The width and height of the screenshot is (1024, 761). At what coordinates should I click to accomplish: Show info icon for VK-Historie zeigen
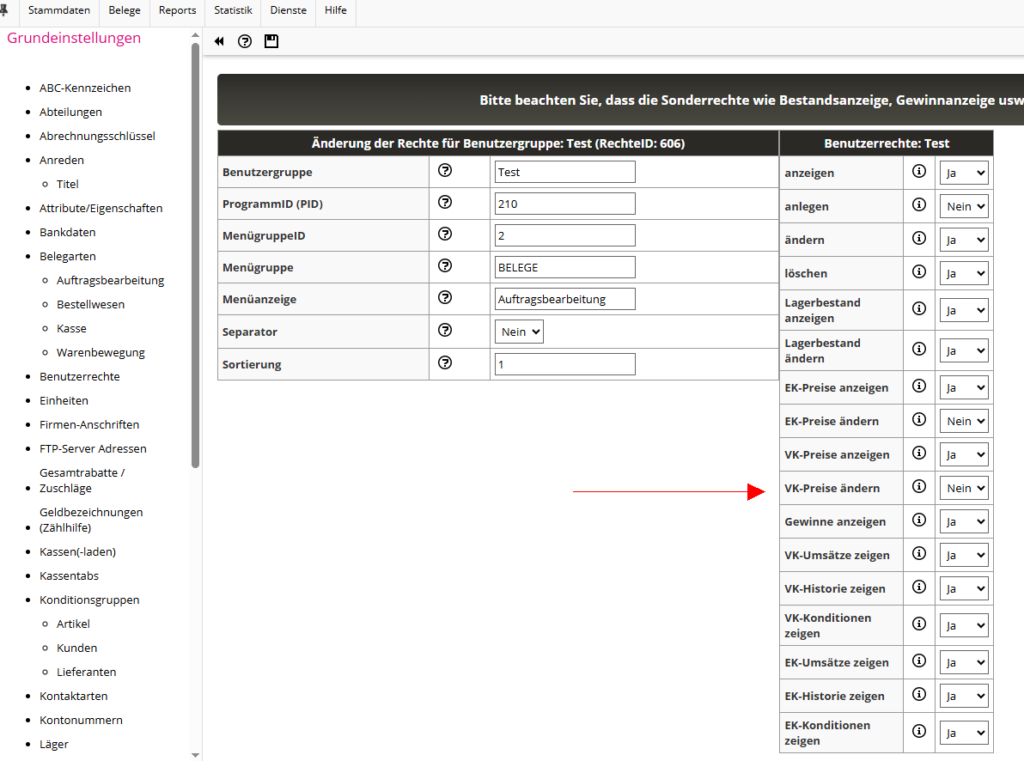pos(919,587)
